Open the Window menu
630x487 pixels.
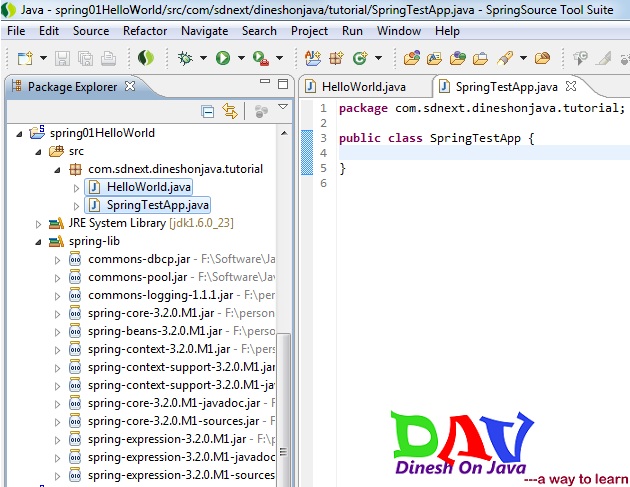(x=399, y=31)
